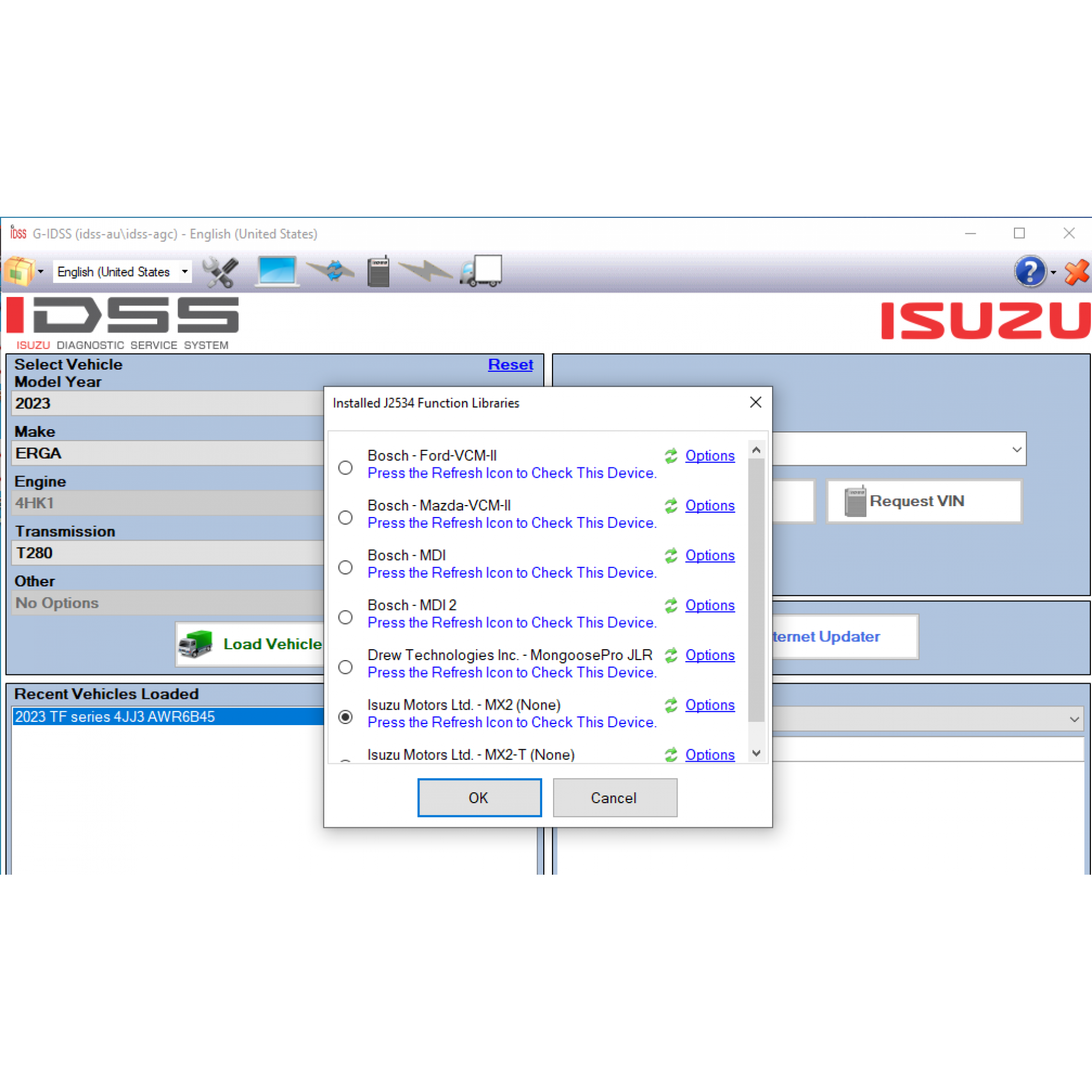Open Options for Isuzu MX2-T (None)

point(710,755)
